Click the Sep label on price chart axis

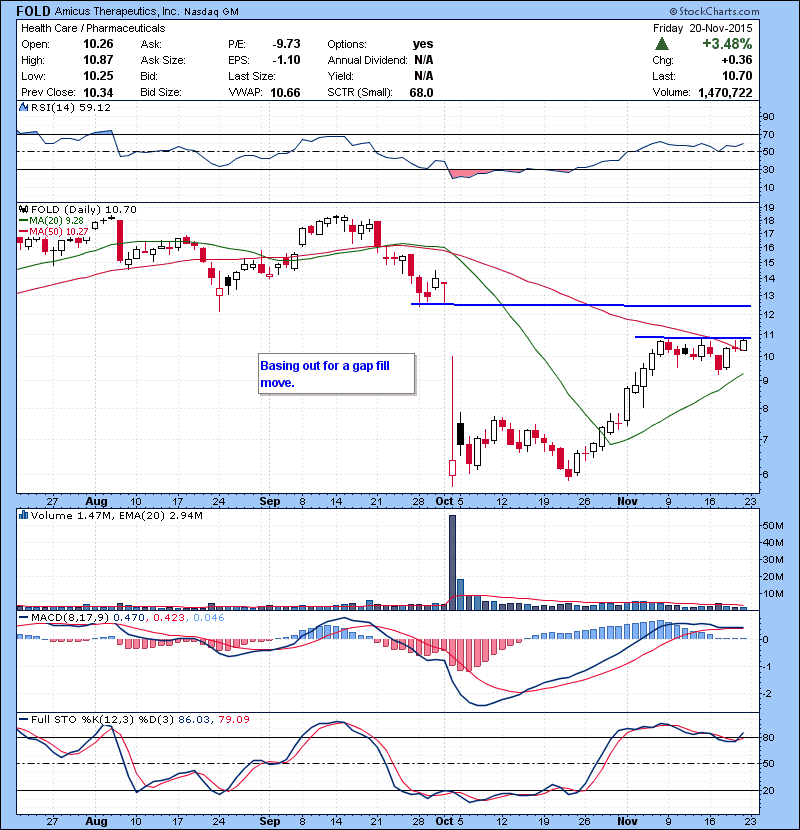coord(269,501)
